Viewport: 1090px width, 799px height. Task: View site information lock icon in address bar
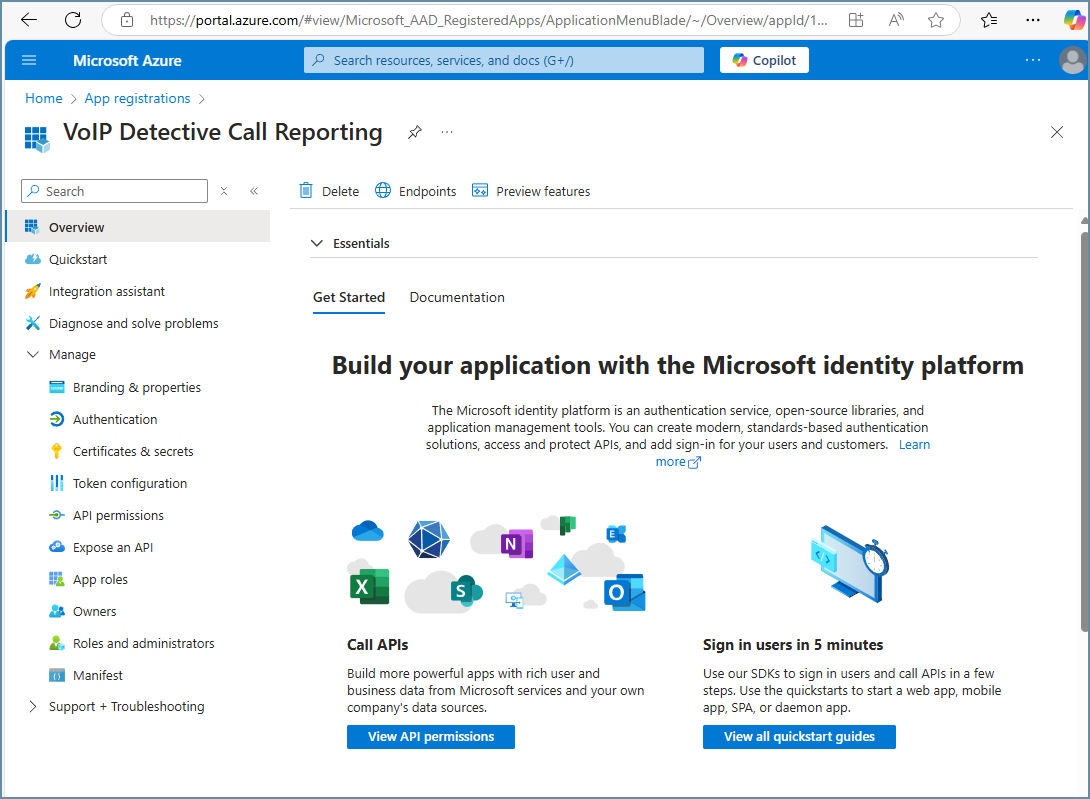pyautogui.click(x=127, y=20)
